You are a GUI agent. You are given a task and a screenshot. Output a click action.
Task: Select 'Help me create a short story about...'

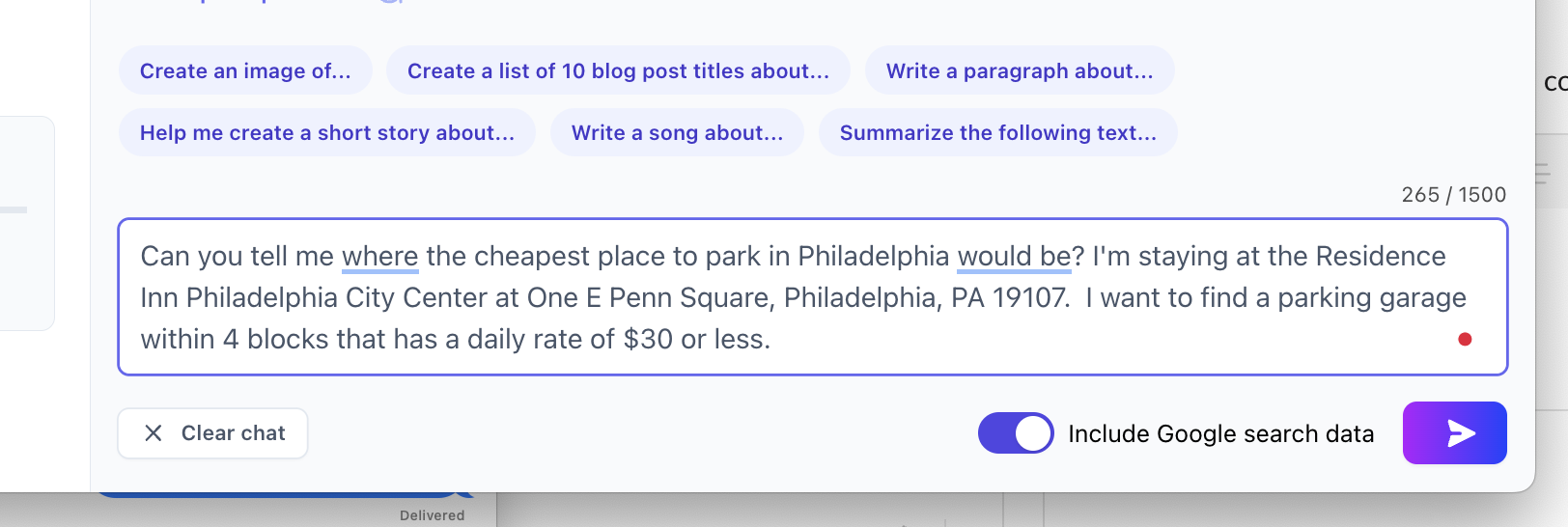tap(326, 133)
